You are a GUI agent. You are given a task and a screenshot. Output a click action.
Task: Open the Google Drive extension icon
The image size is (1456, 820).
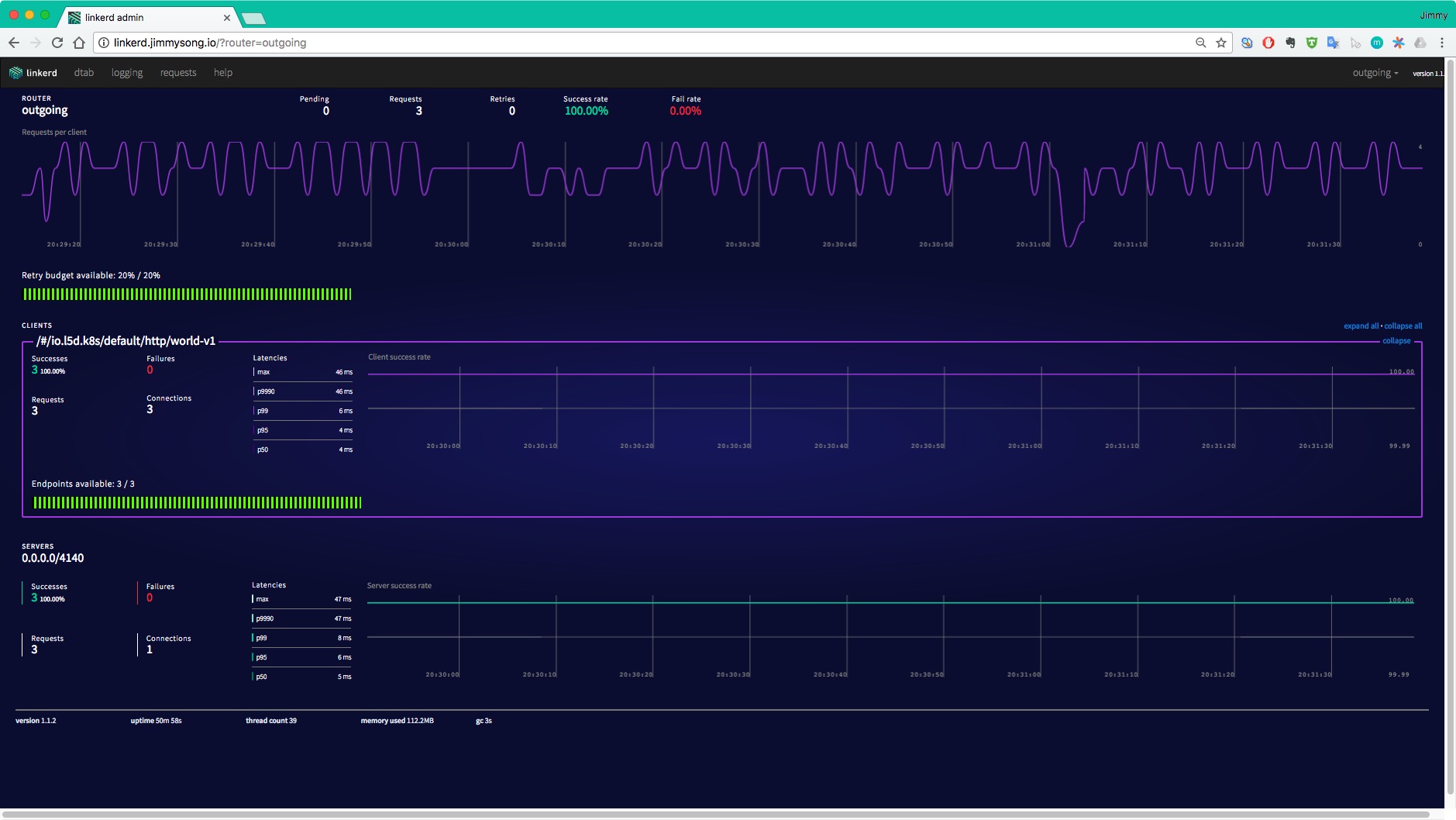pyautogui.click(x=1421, y=43)
